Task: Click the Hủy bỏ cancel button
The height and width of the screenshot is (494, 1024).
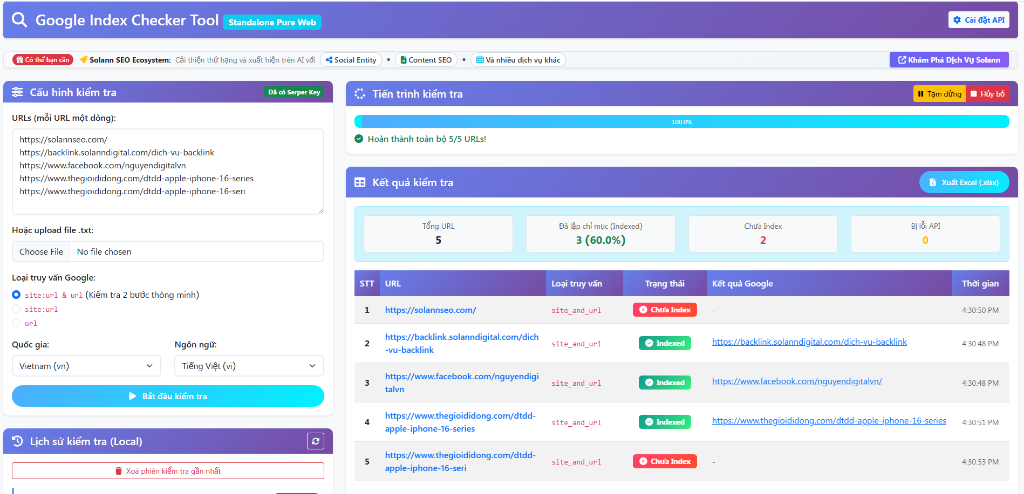Action: [x=987, y=94]
